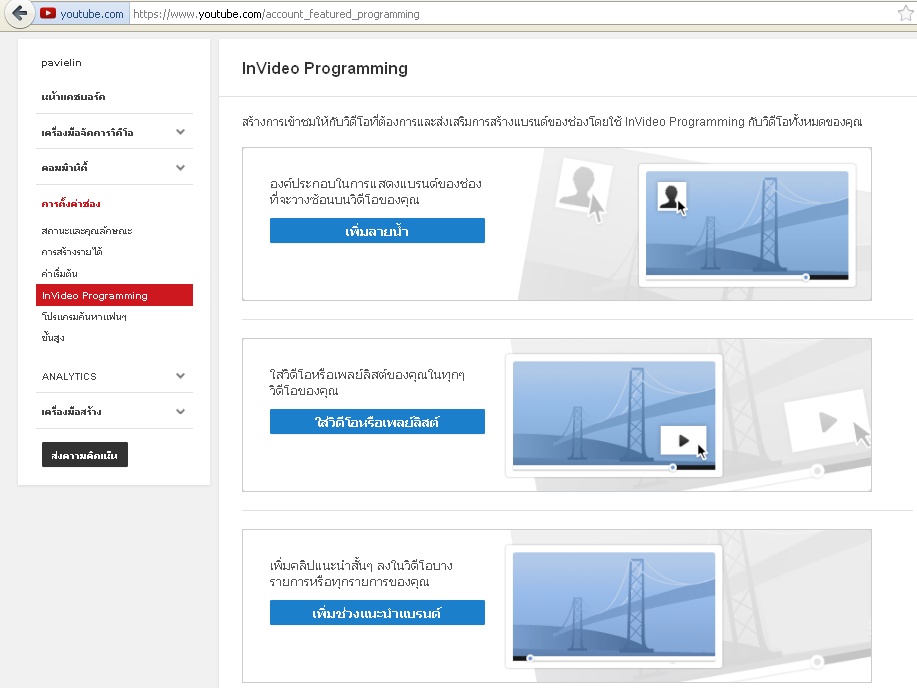The image size is (917, 688).
Task: Click the URL address field
Action: pyautogui.click(x=513, y=13)
